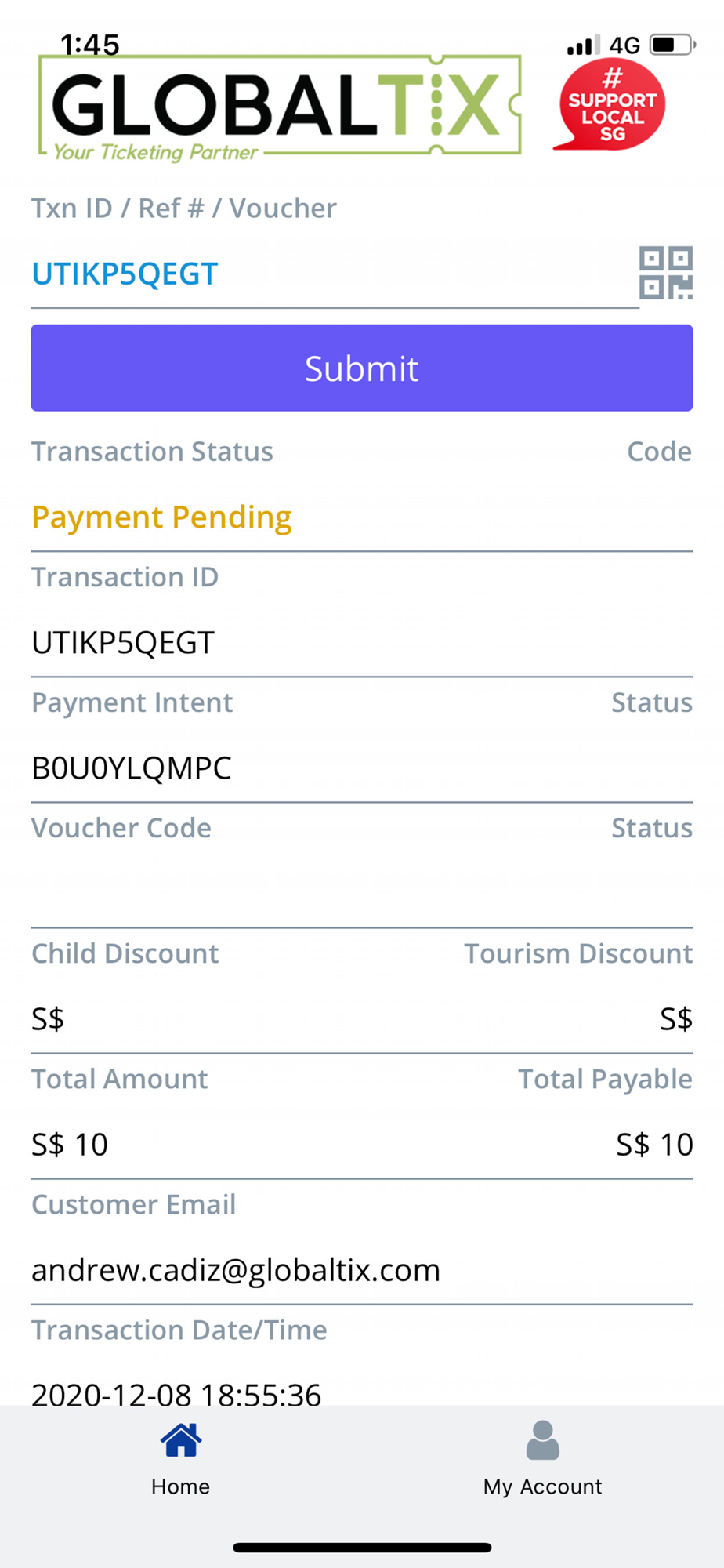The width and height of the screenshot is (724, 1568).
Task: Select the Home tab label
Action: (181, 1486)
